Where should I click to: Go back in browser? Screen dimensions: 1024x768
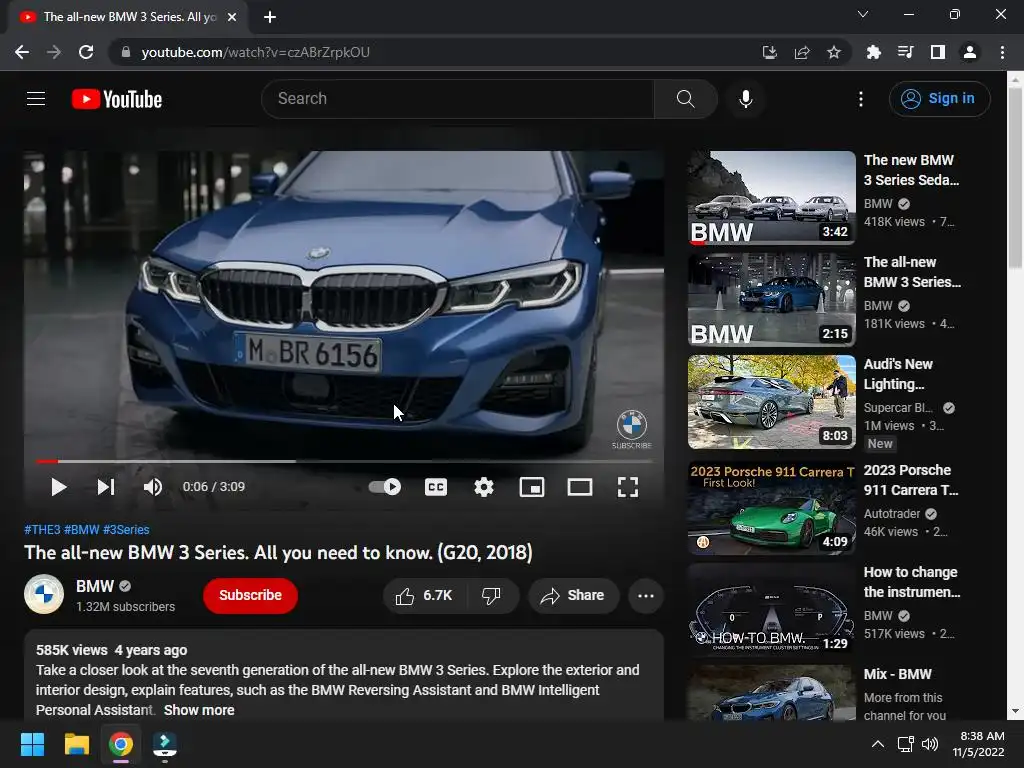tap(22, 52)
